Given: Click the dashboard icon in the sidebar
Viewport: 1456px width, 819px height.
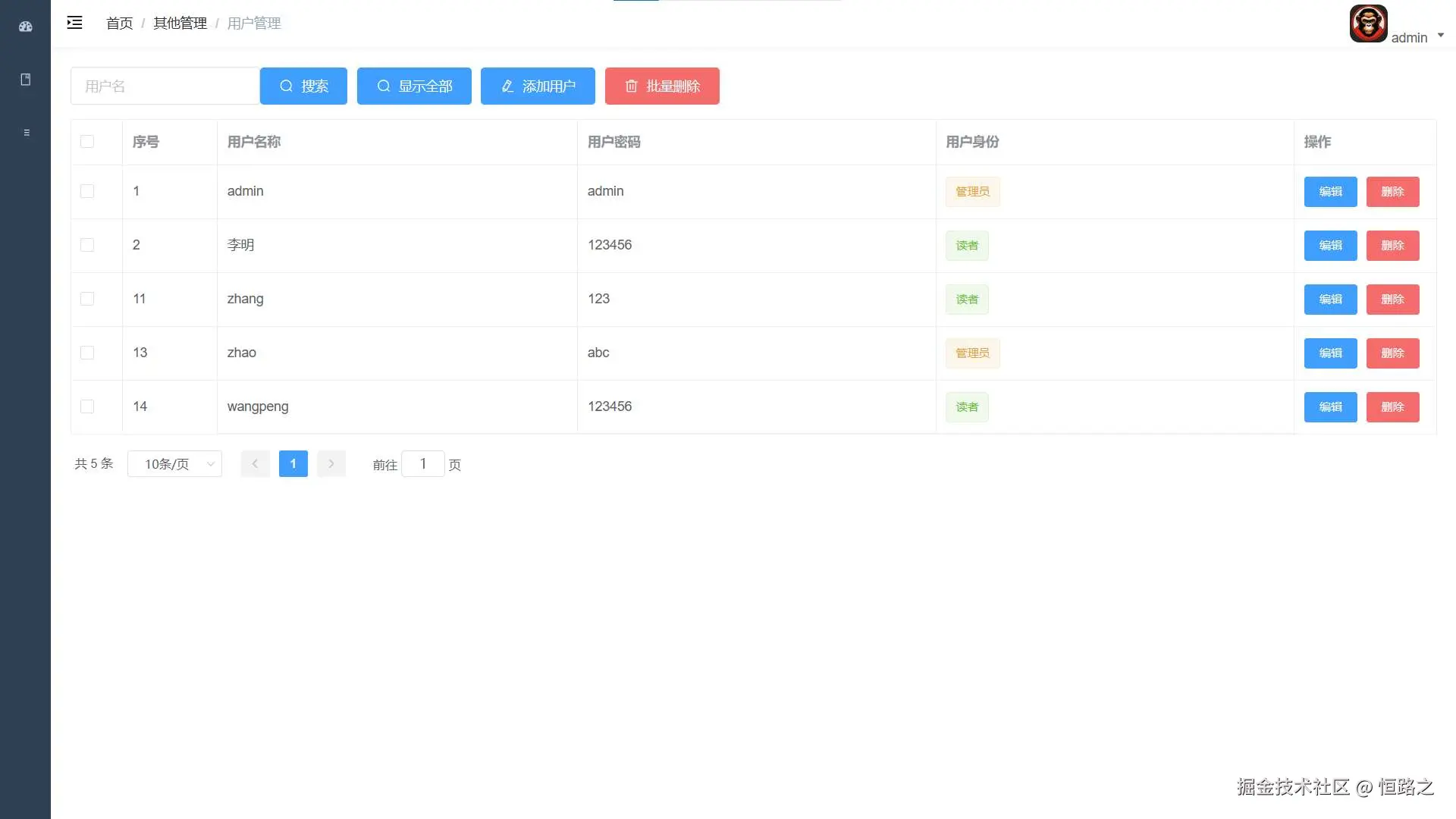Looking at the screenshot, I should tap(25, 27).
